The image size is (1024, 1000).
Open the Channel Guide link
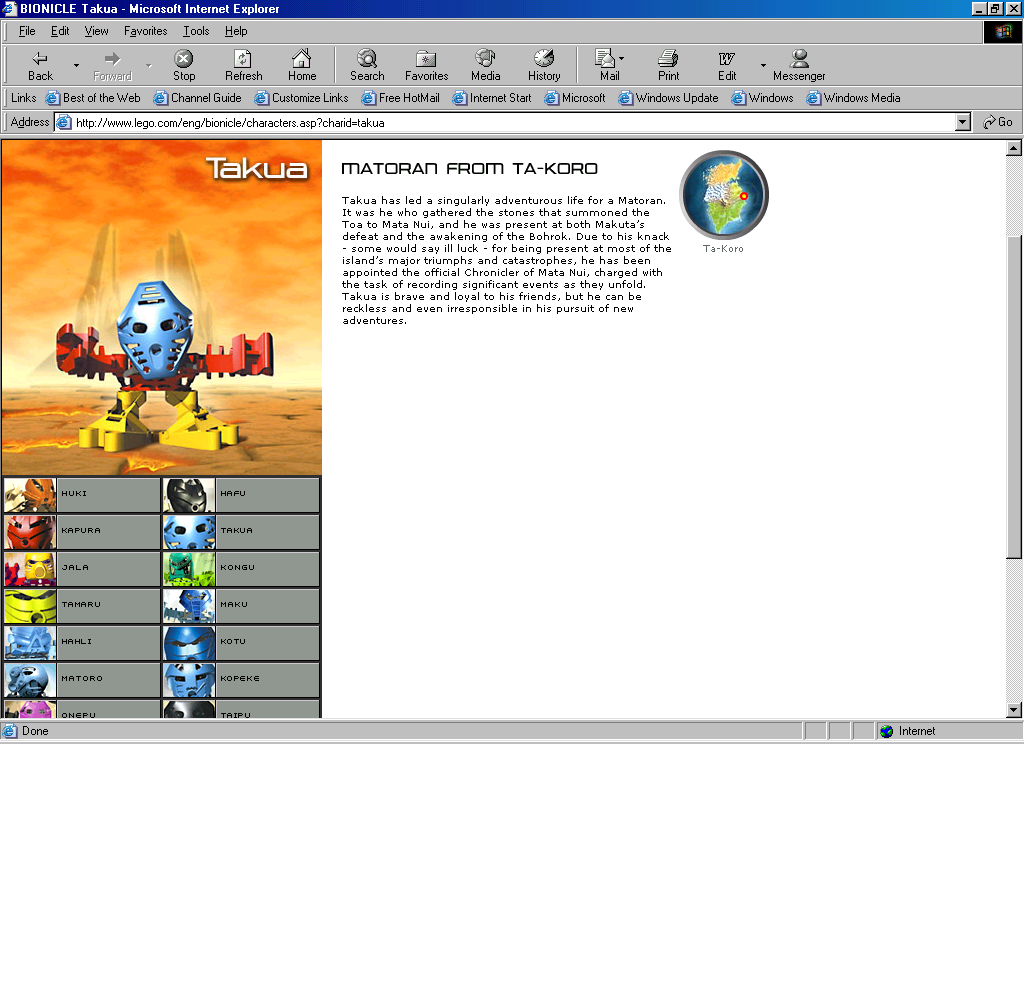197,98
